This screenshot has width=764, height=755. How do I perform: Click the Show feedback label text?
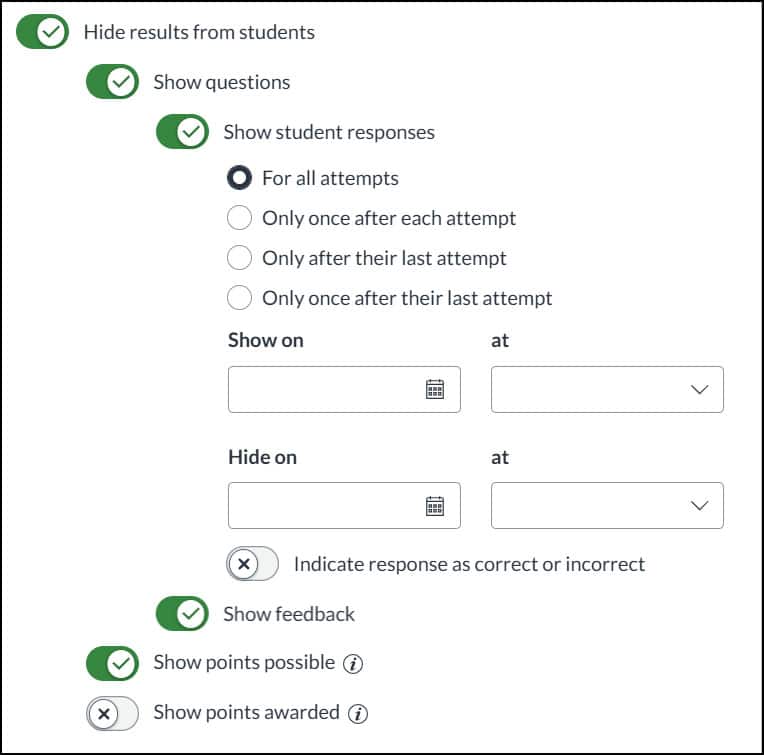pos(289,614)
